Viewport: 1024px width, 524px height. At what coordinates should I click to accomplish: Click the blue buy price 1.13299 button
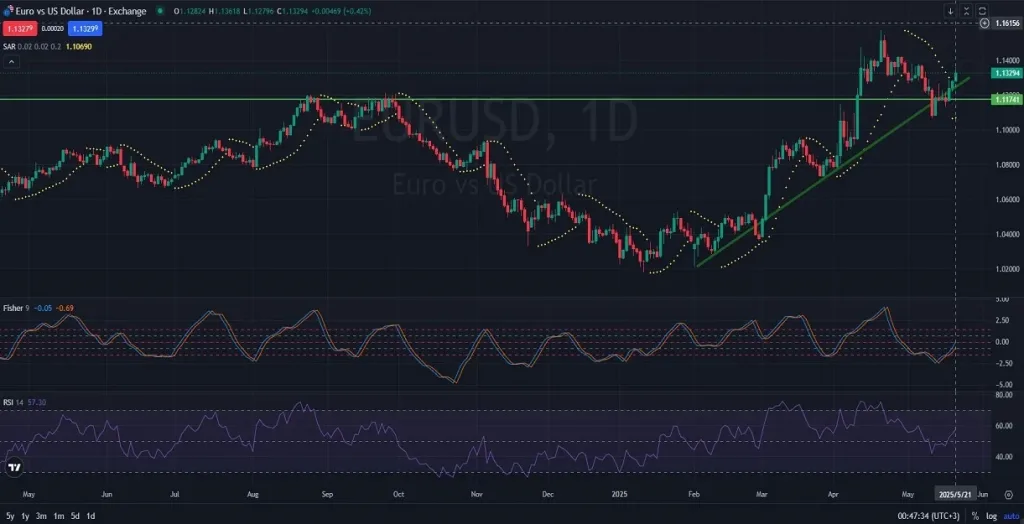tap(86, 28)
